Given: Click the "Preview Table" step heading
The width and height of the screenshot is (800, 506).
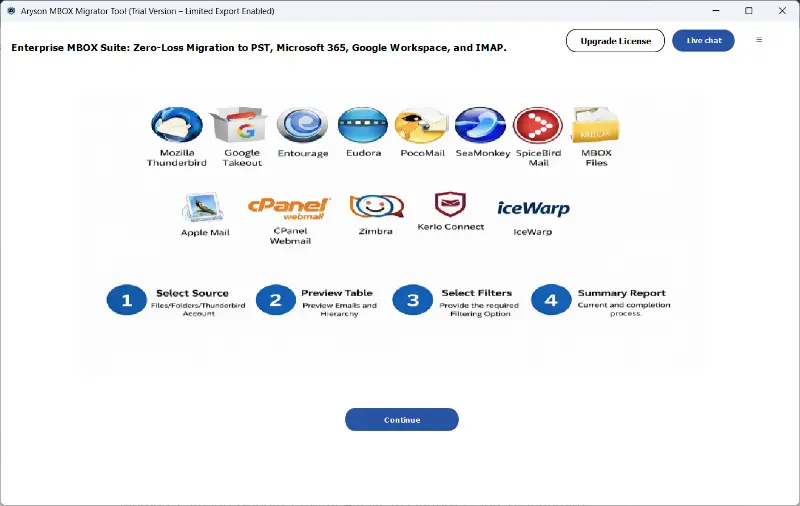Looking at the screenshot, I should (337, 293).
